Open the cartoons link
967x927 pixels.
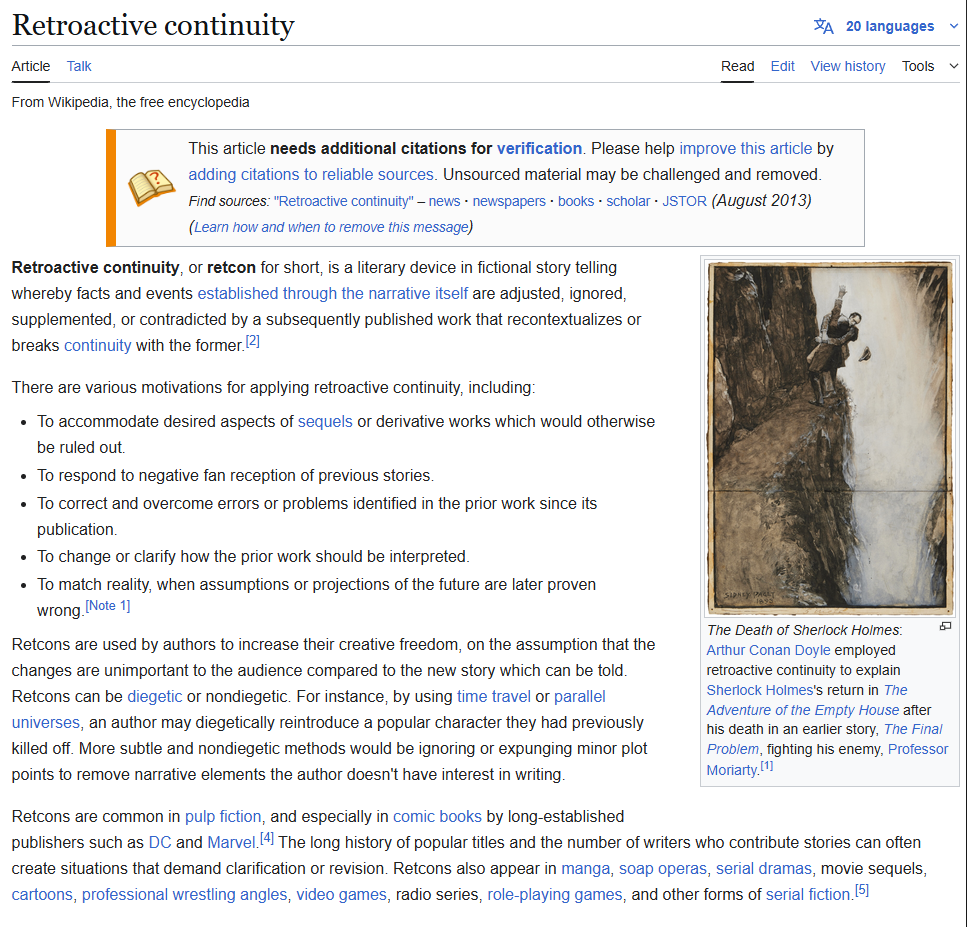coord(42,894)
